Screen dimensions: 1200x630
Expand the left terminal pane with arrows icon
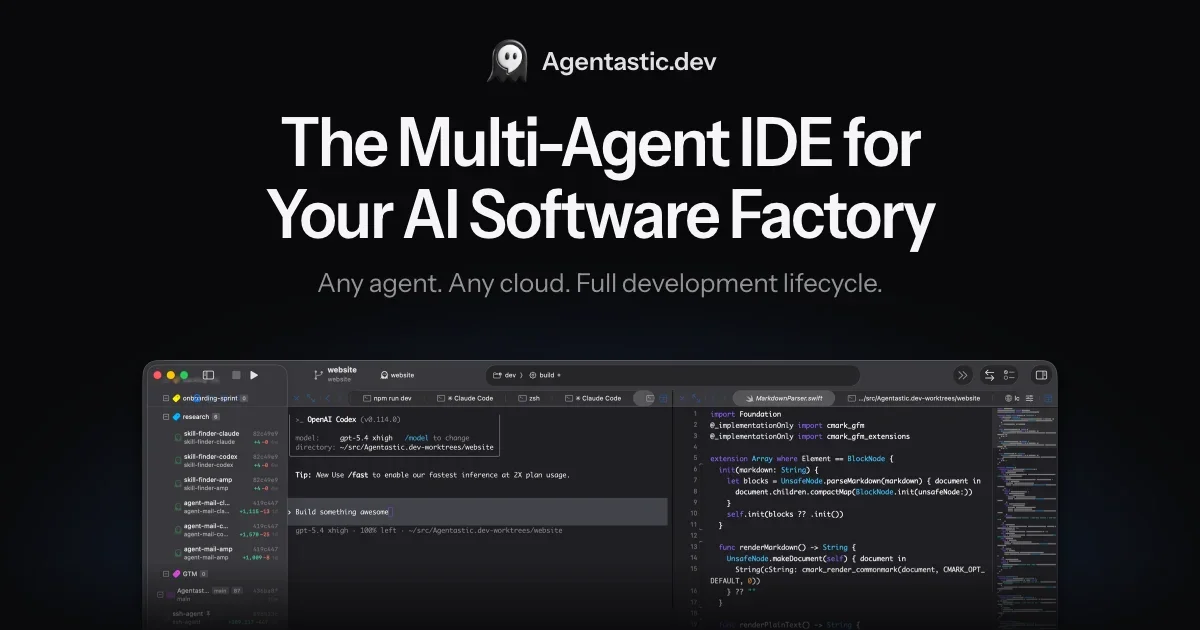[x=311, y=398]
